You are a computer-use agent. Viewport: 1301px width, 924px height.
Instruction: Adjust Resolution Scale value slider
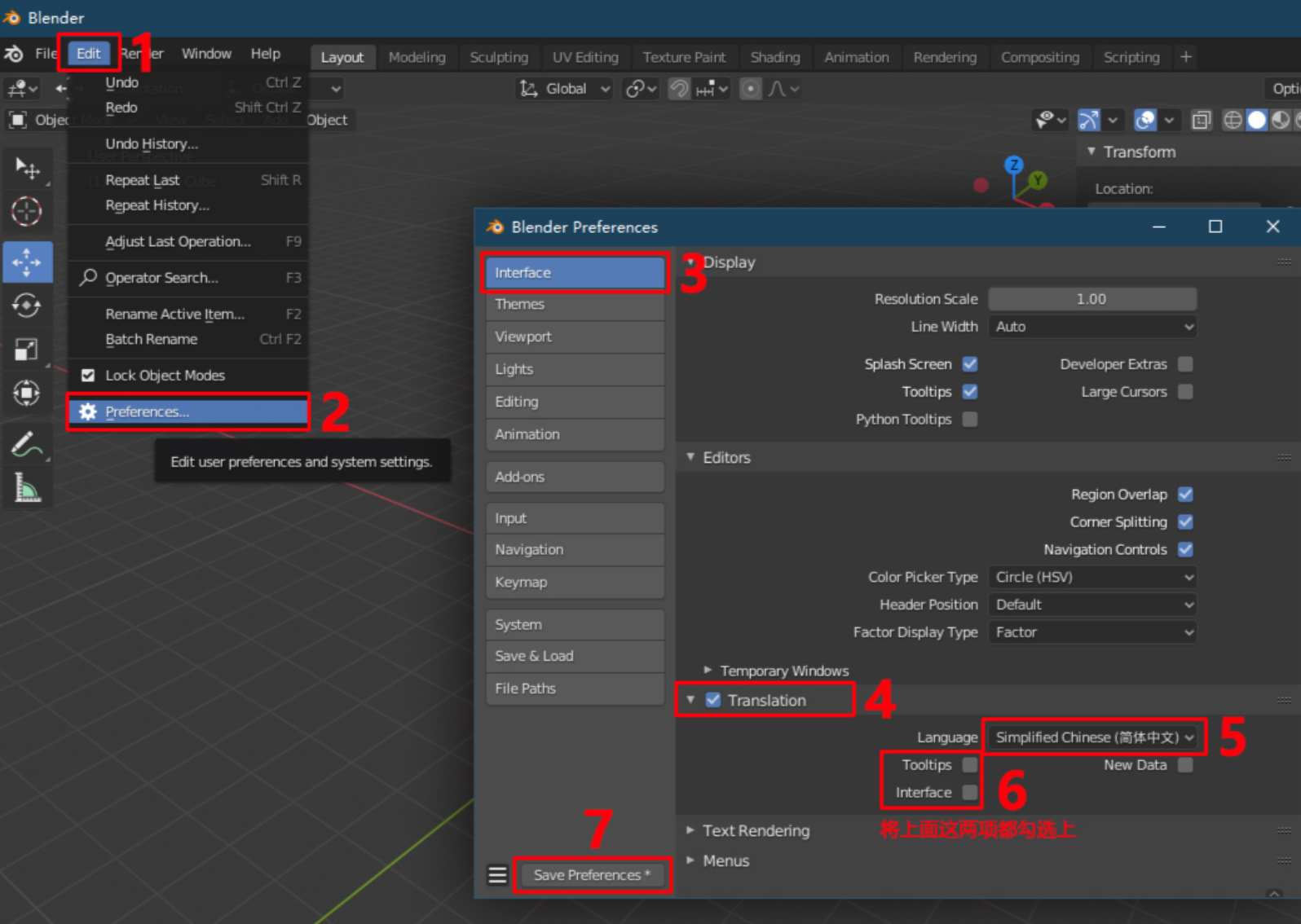click(x=1093, y=299)
